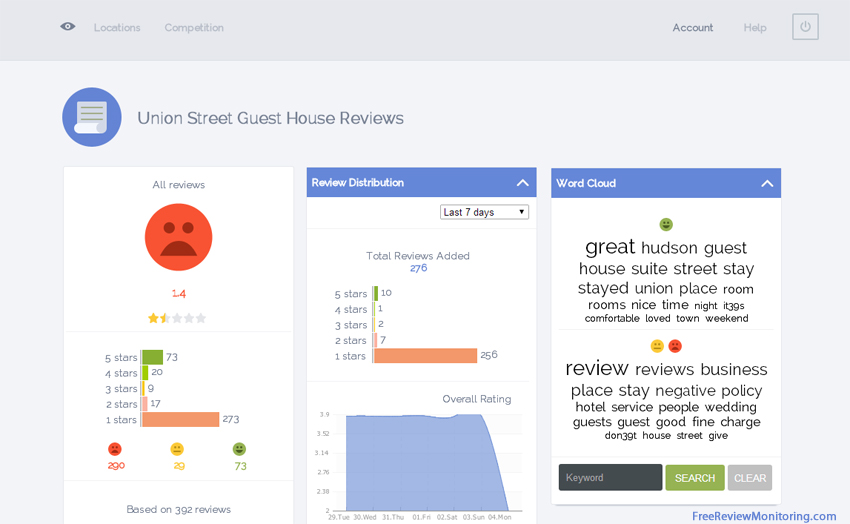Click the 1.4 rating score
Viewport: 850px width, 524px height.
pyautogui.click(x=178, y=294)
